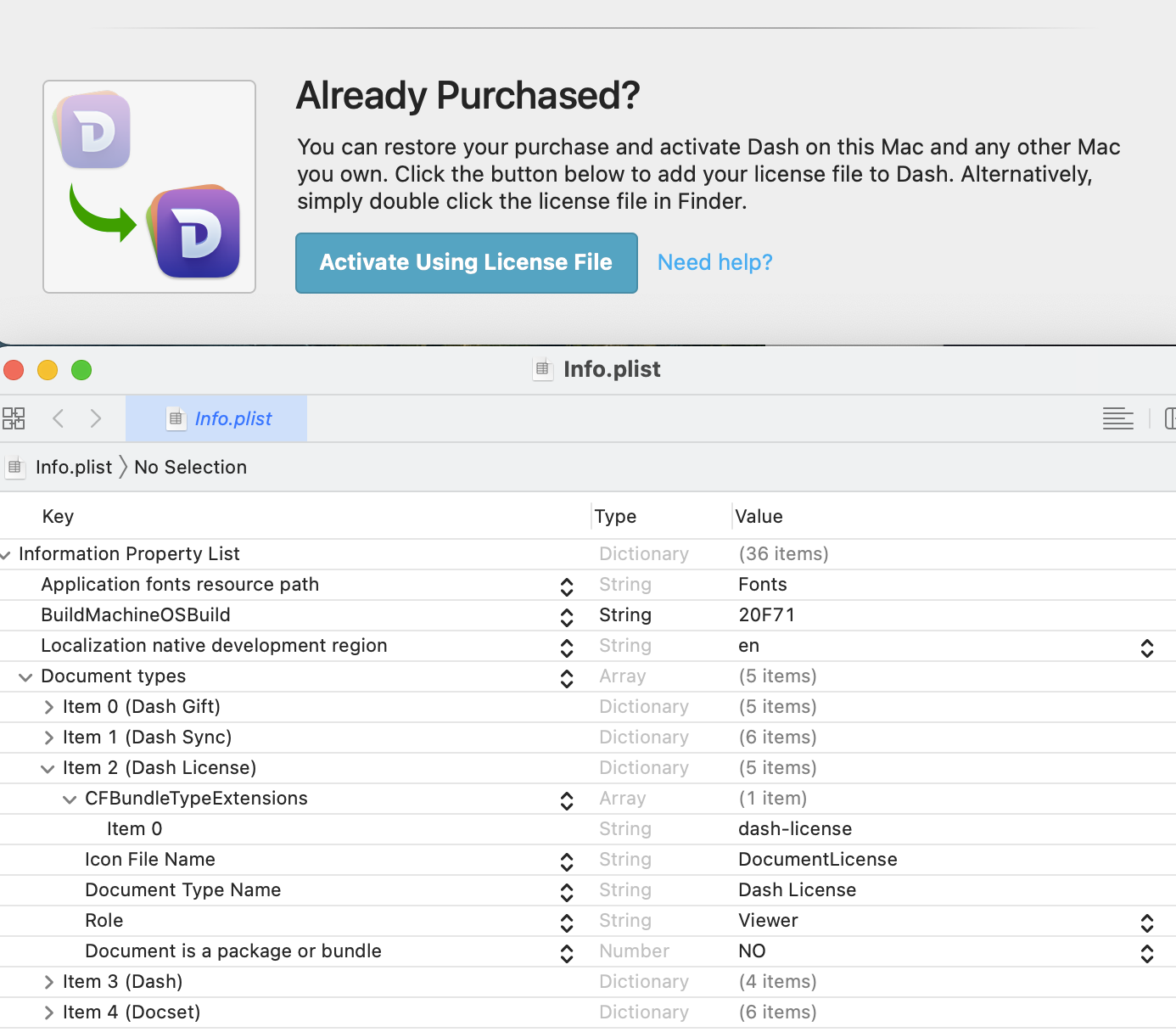
Task: Click the add editor split icon
Action: coord(1169,418)
